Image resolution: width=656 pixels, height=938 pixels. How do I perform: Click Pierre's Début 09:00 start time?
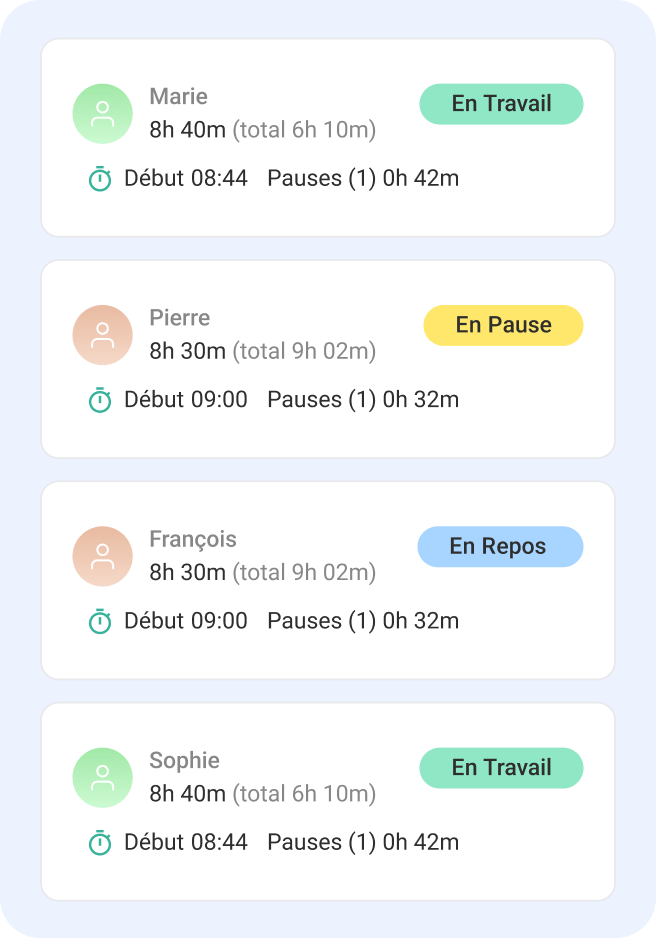point(185,400)
